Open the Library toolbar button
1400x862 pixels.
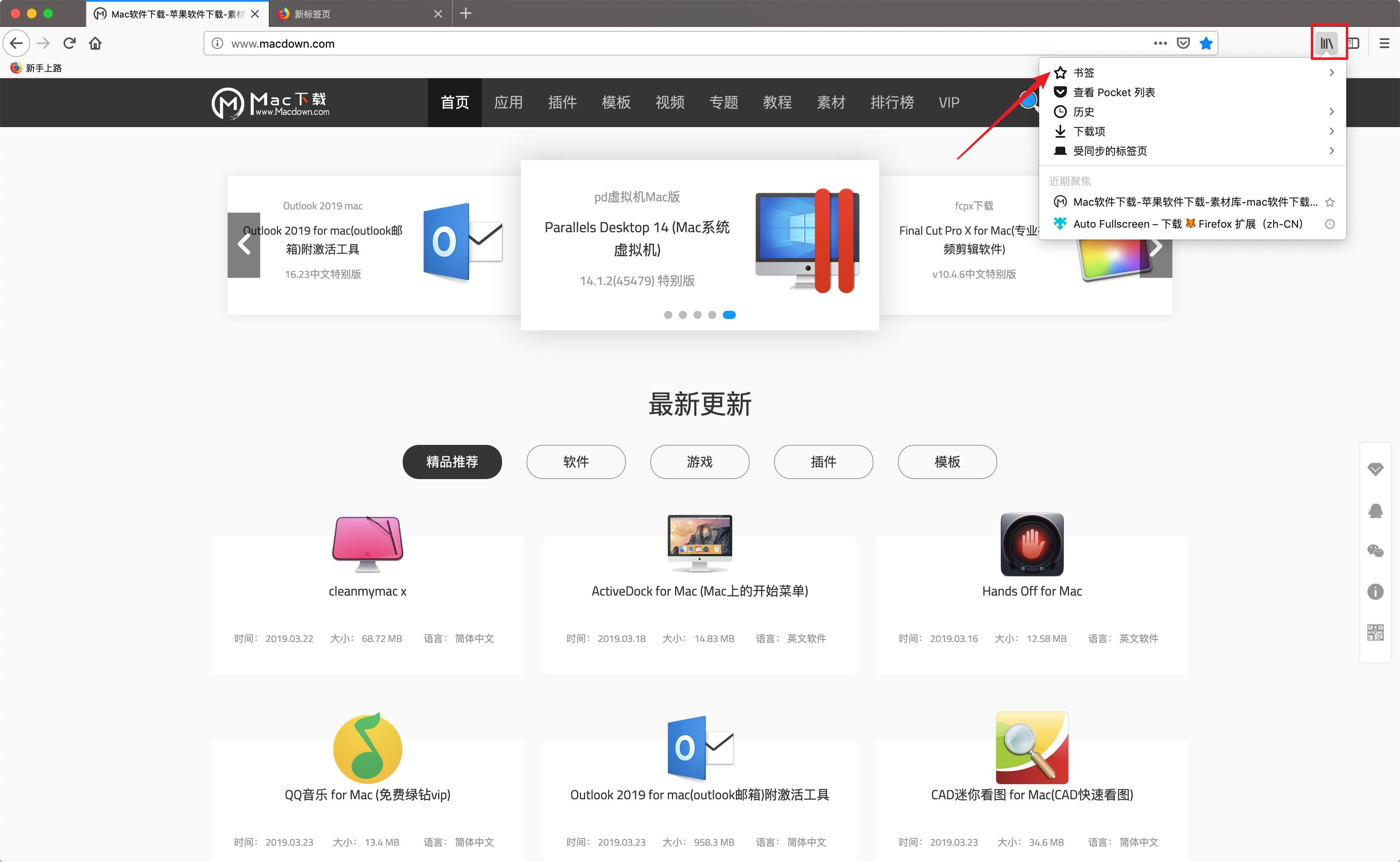coord(1327,43)
